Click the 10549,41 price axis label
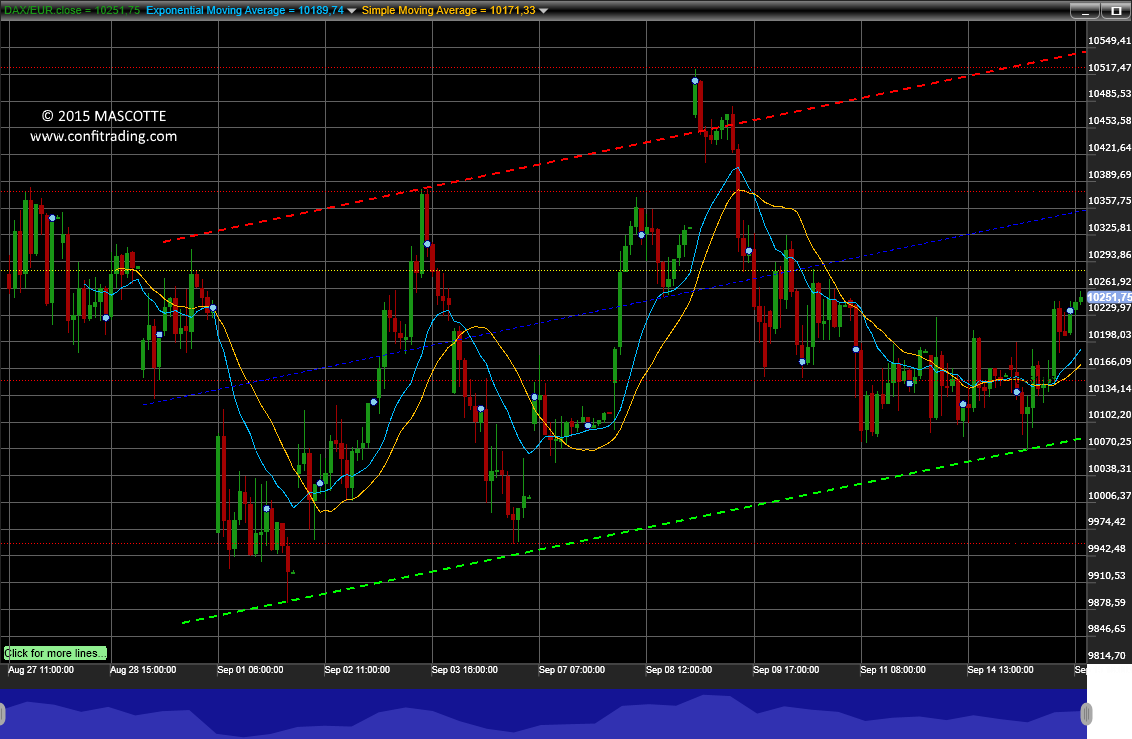This screenshot has width=1132, height=739. 1110,41
